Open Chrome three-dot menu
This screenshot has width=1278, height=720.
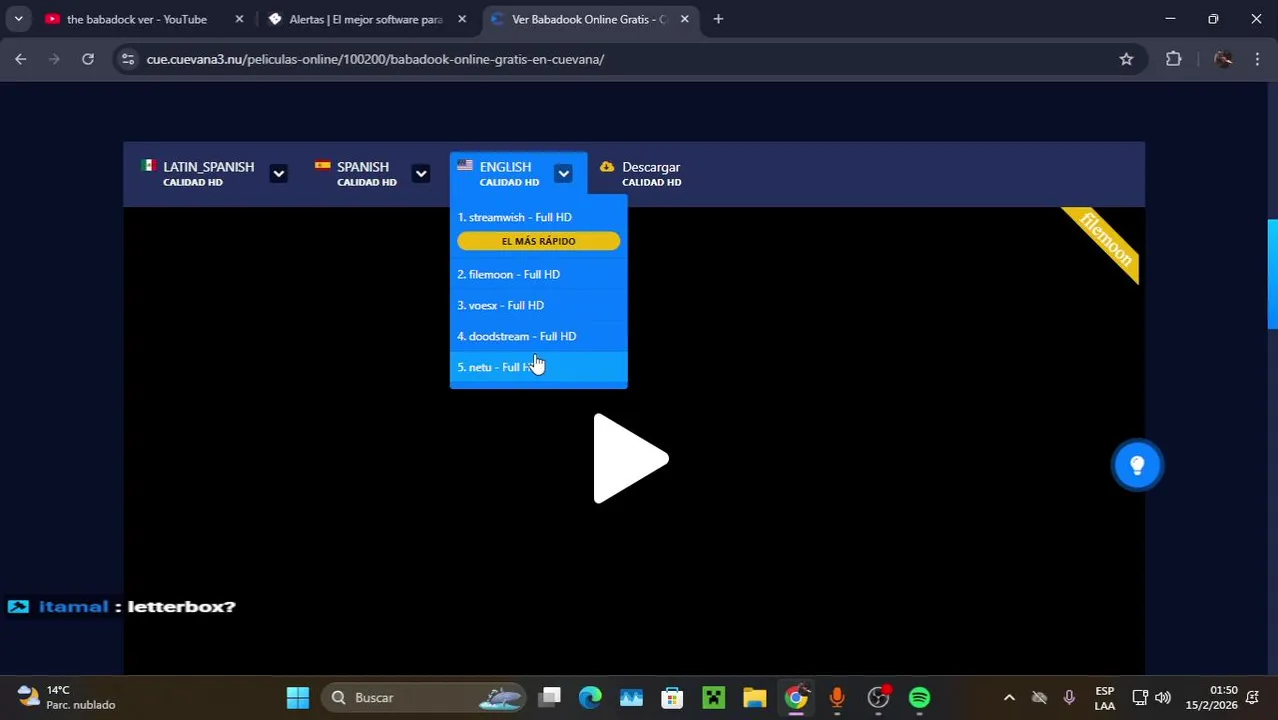point(1257,59)
